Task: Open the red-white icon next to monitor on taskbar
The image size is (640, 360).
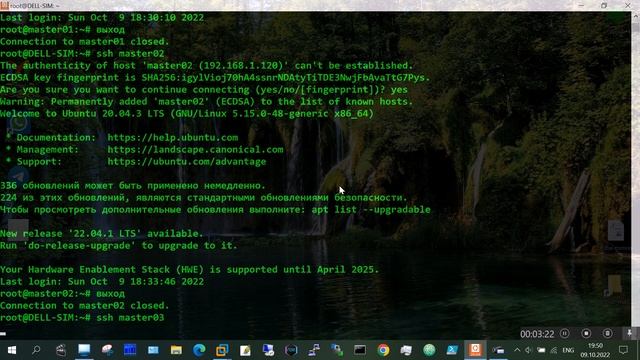Action: pos(107,350)
